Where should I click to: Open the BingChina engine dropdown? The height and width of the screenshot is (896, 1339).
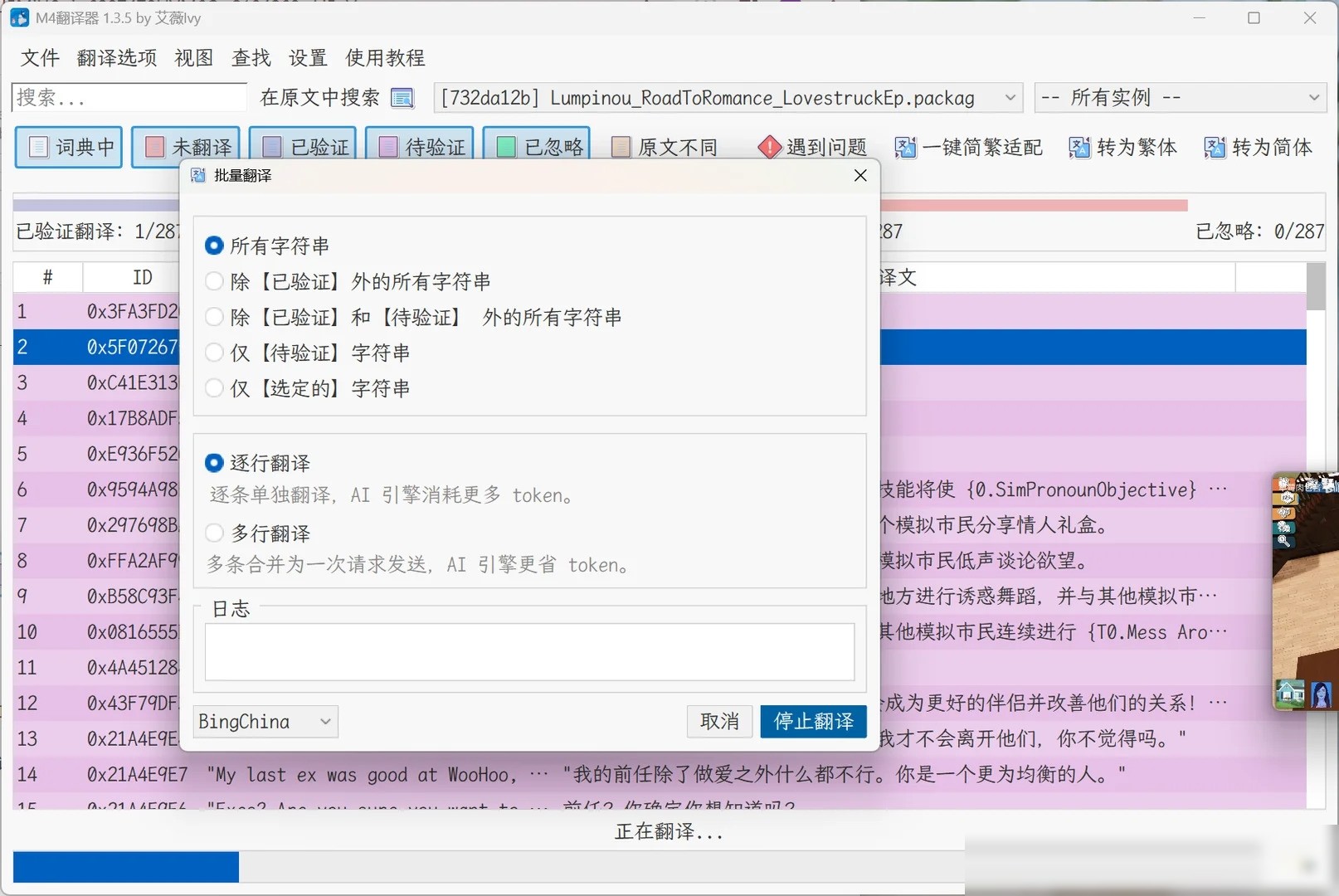[266, 722]
